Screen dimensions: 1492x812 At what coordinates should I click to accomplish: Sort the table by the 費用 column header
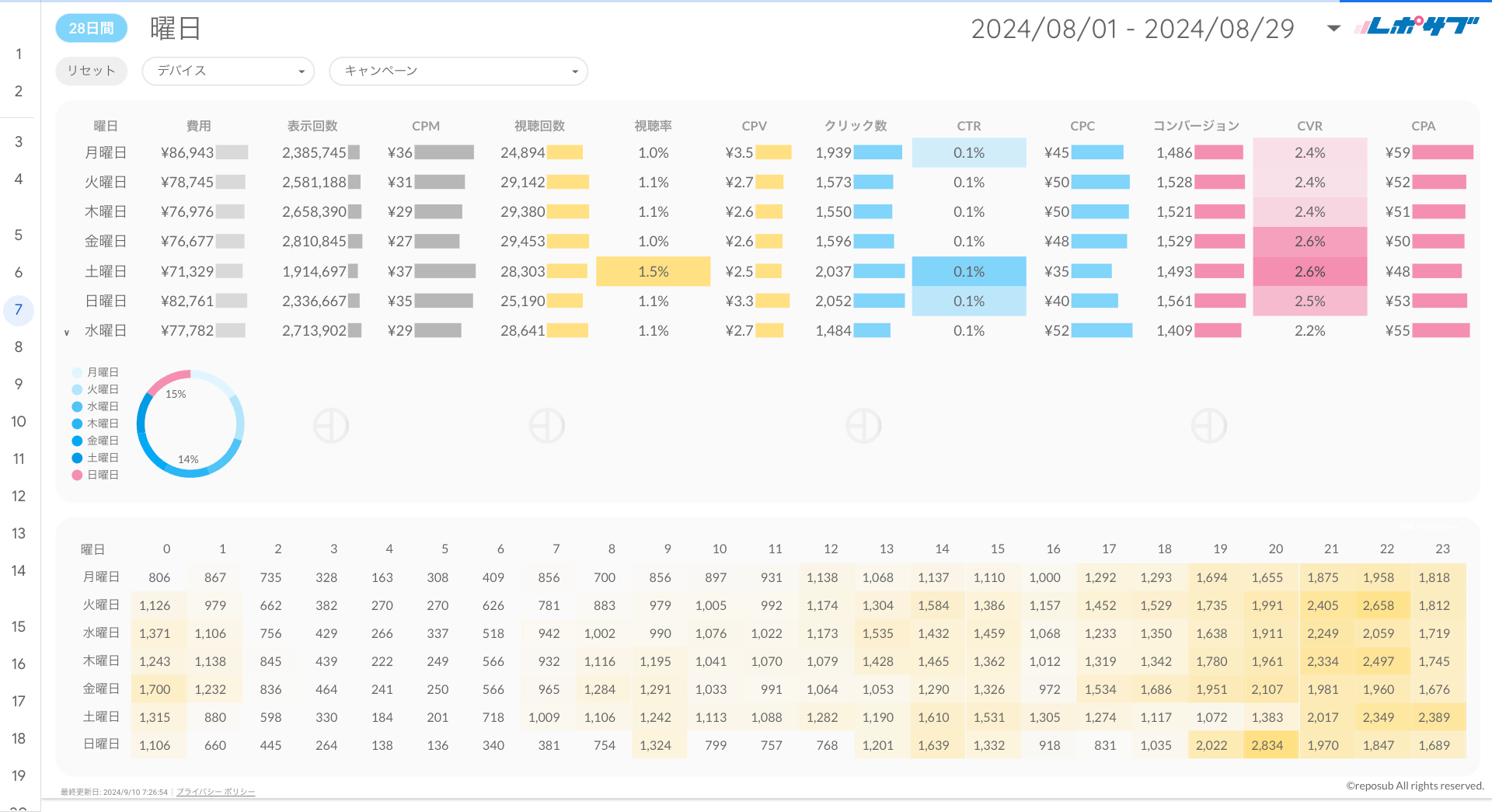coord(198,126)
